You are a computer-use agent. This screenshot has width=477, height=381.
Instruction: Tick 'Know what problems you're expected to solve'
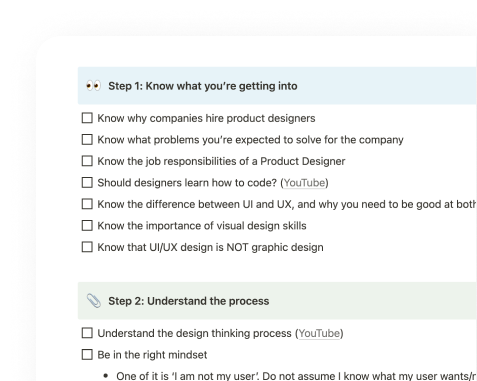87,139
